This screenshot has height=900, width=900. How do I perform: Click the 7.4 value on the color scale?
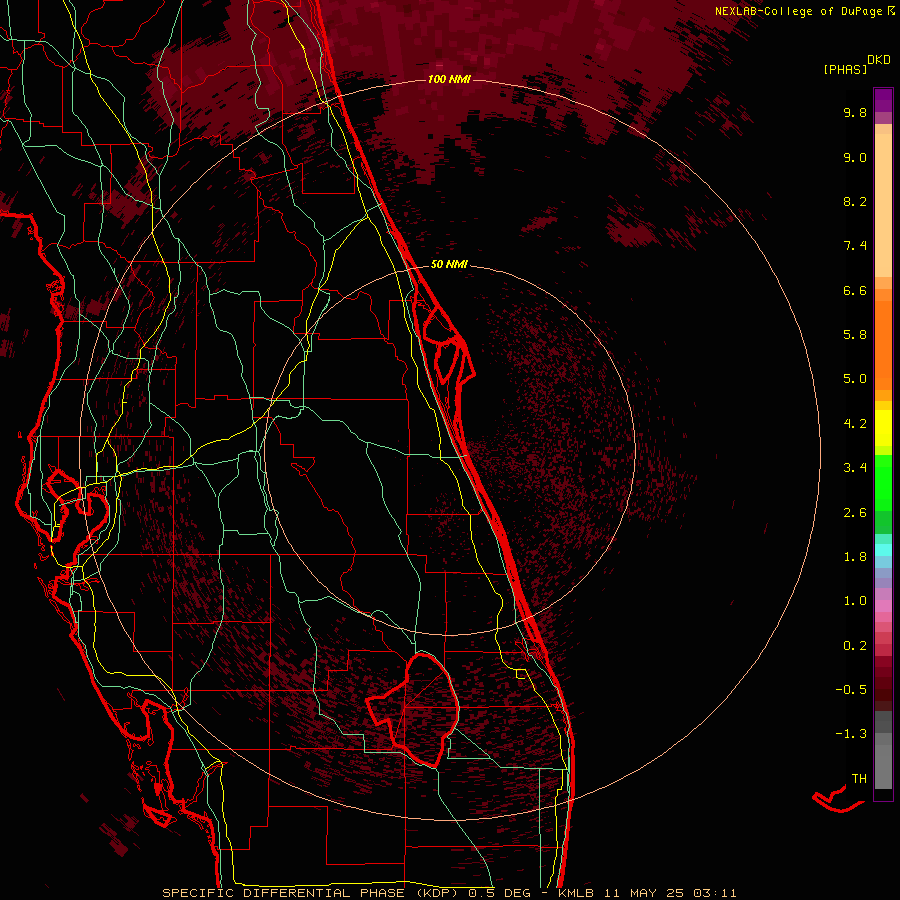[855, 246]
